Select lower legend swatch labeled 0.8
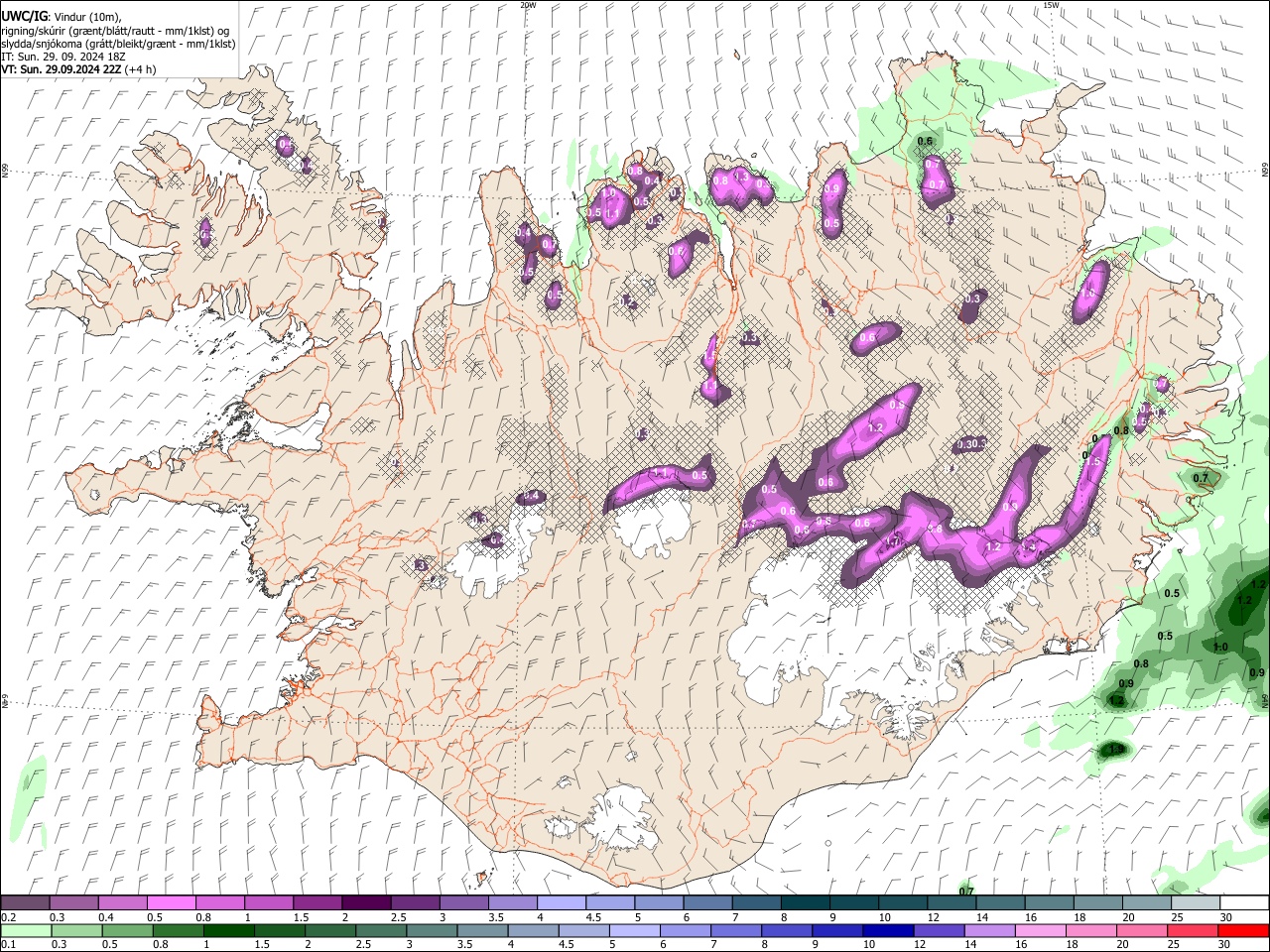This screenshot has width=1270, height=952. [x=178, y=930]
